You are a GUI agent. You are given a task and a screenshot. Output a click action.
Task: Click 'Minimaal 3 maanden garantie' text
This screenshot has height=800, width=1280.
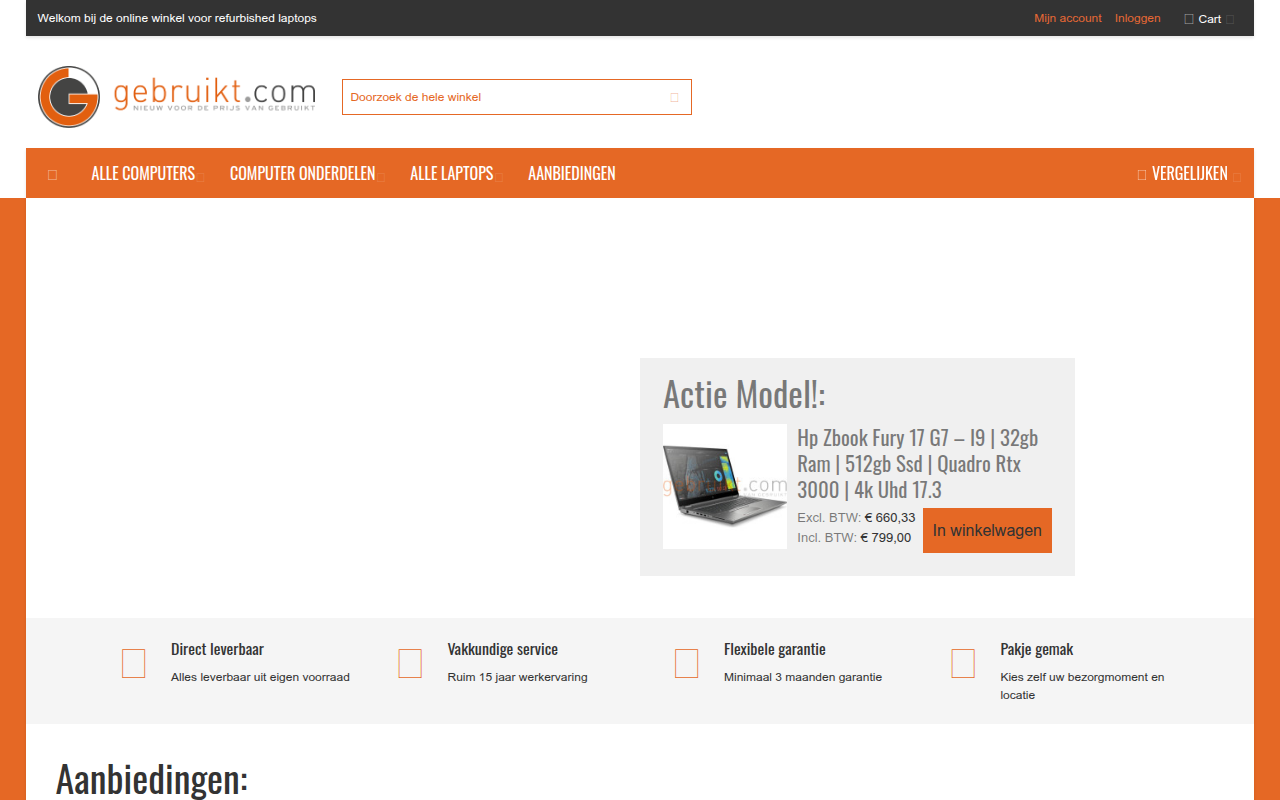[x=803, y=677]
